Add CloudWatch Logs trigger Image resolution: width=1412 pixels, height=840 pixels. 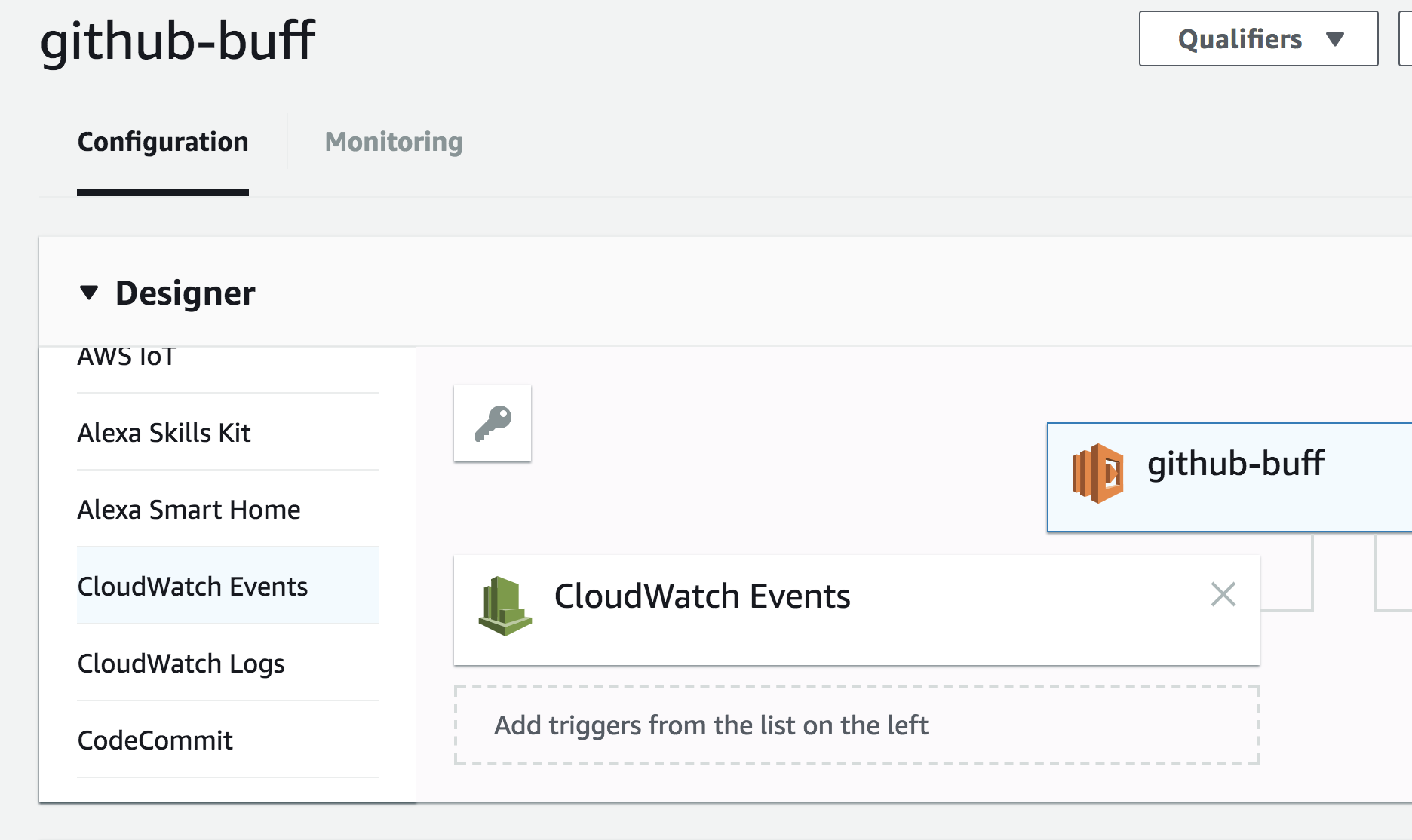click(x=181, y=664)
